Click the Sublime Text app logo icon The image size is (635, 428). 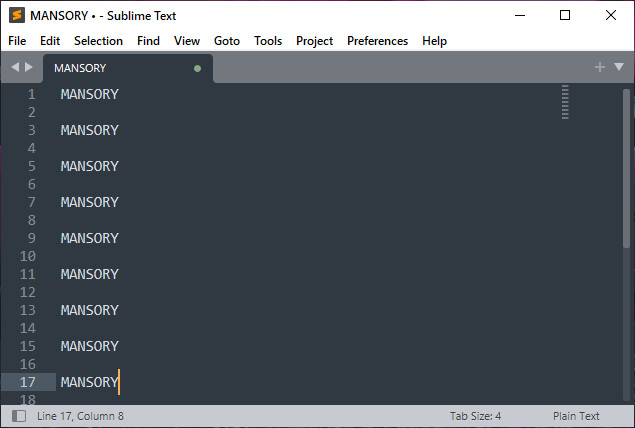click(17, 15)
